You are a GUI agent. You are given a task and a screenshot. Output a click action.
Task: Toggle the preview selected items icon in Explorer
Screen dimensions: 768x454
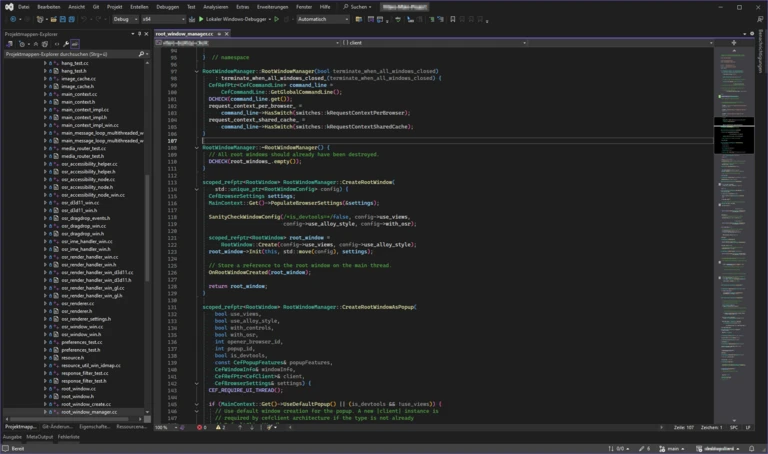tap(74, 44)
